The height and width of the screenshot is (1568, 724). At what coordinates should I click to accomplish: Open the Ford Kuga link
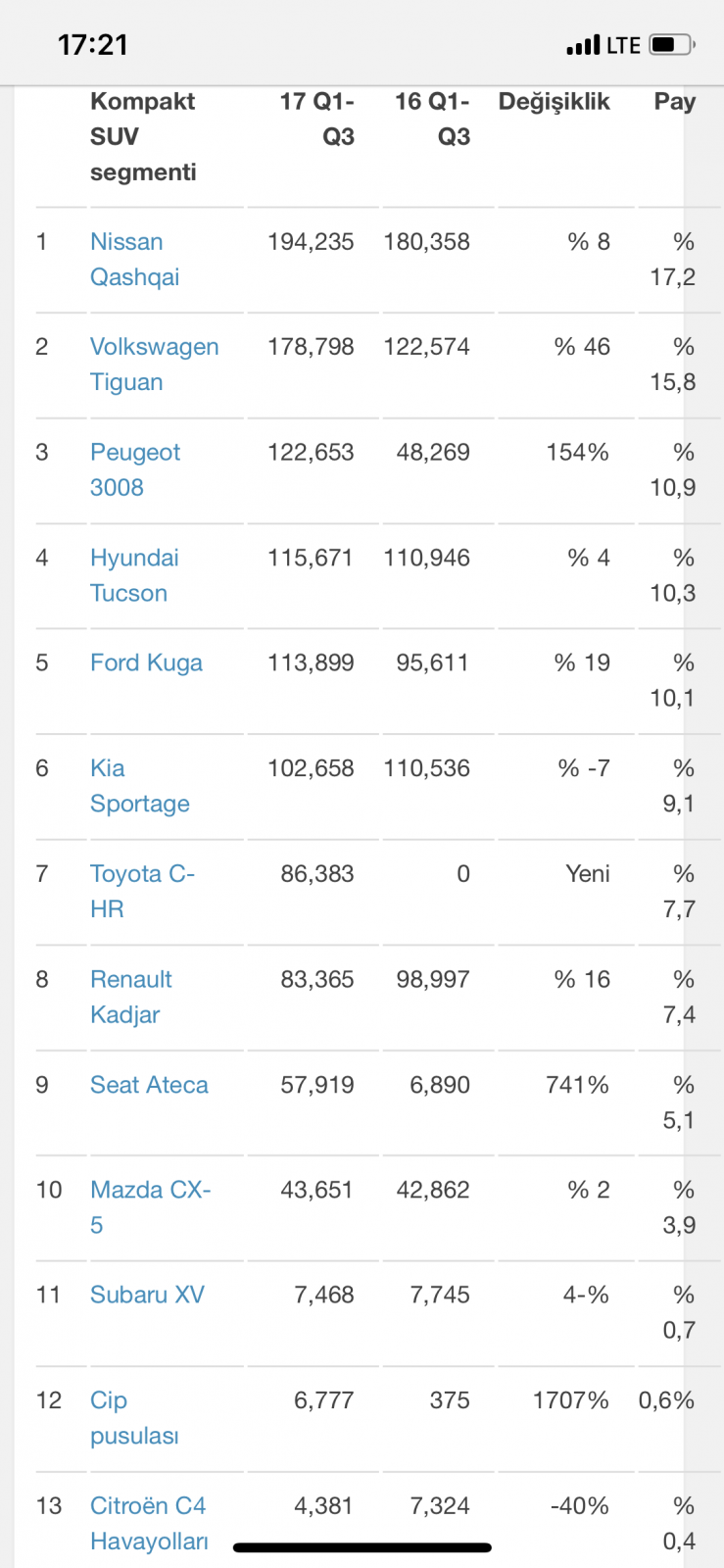(146, 663)
